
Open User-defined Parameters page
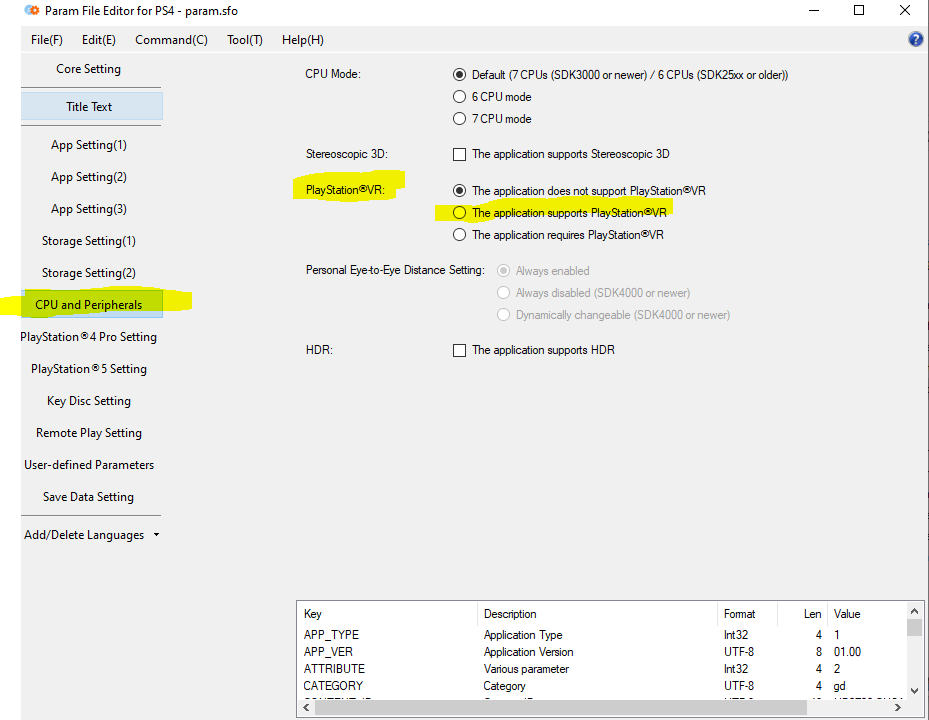89,465
